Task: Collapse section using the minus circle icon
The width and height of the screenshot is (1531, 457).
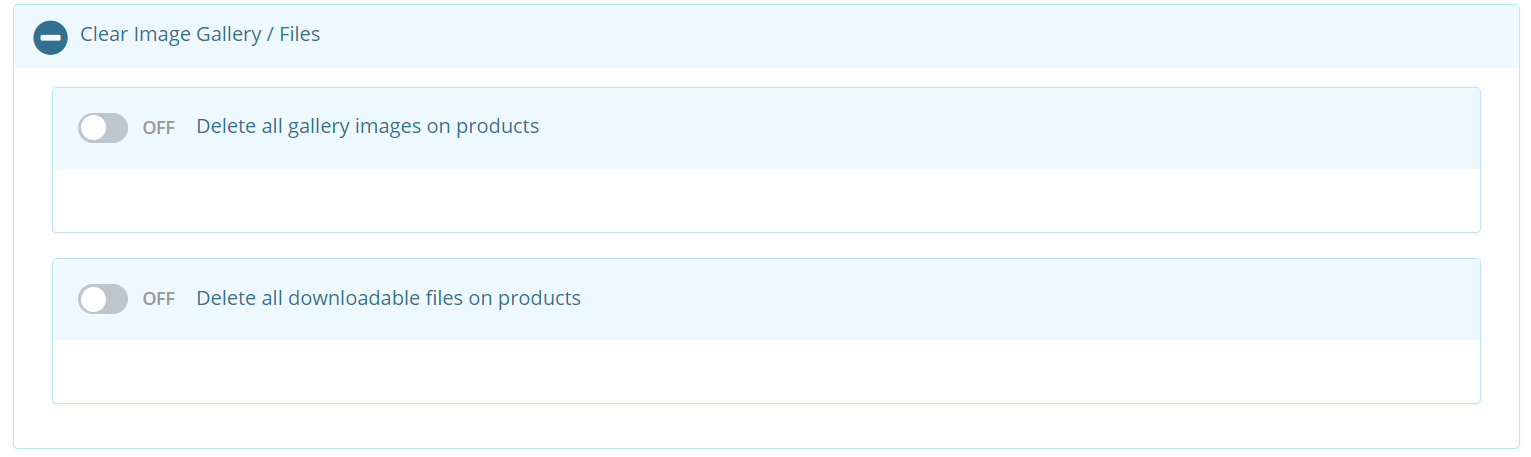Action: [50, 37]
